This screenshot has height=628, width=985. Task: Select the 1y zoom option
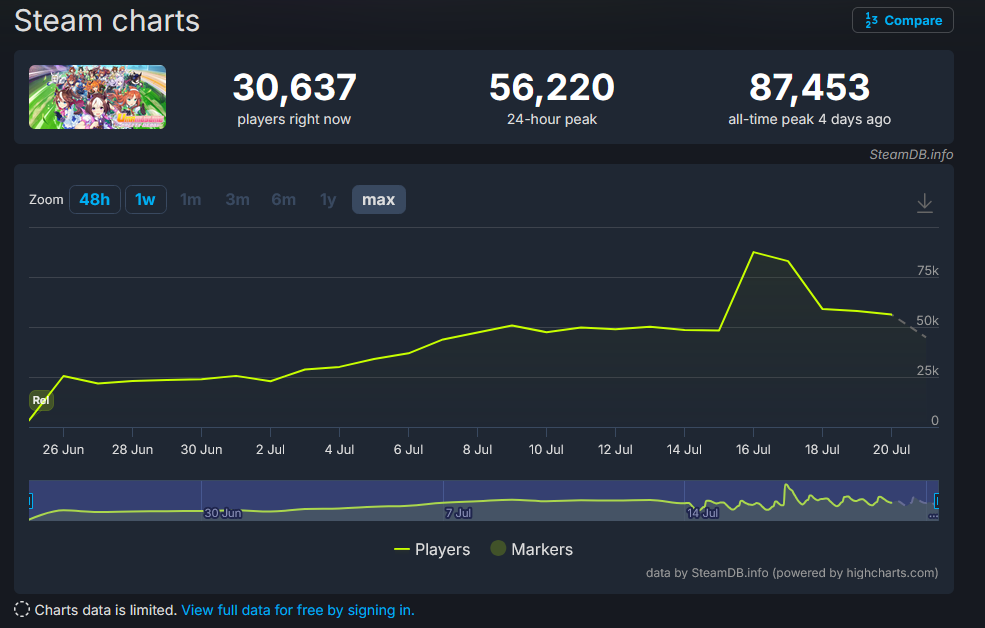click(328, 200)
